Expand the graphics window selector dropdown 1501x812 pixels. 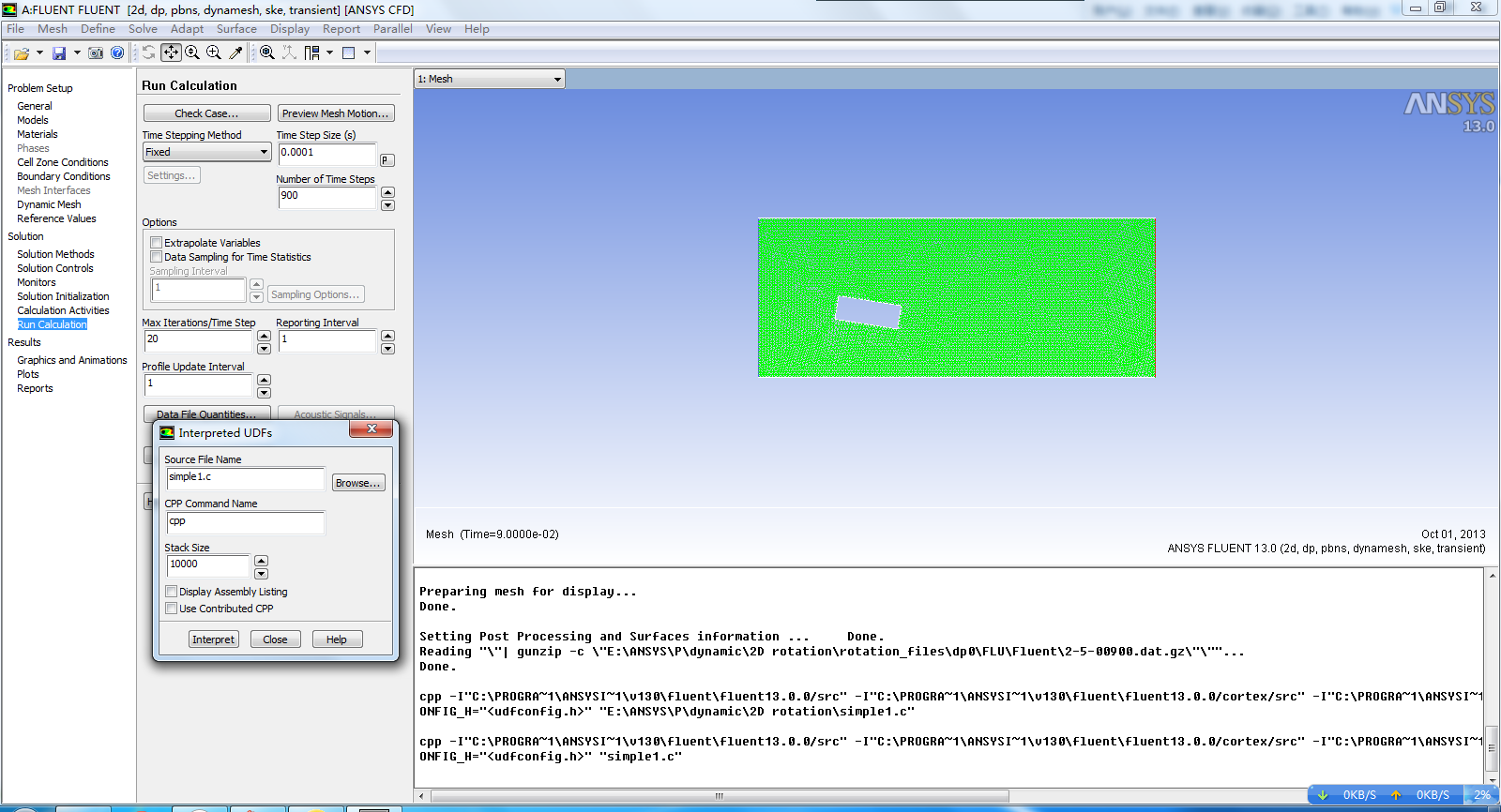[x=557, y=80]
